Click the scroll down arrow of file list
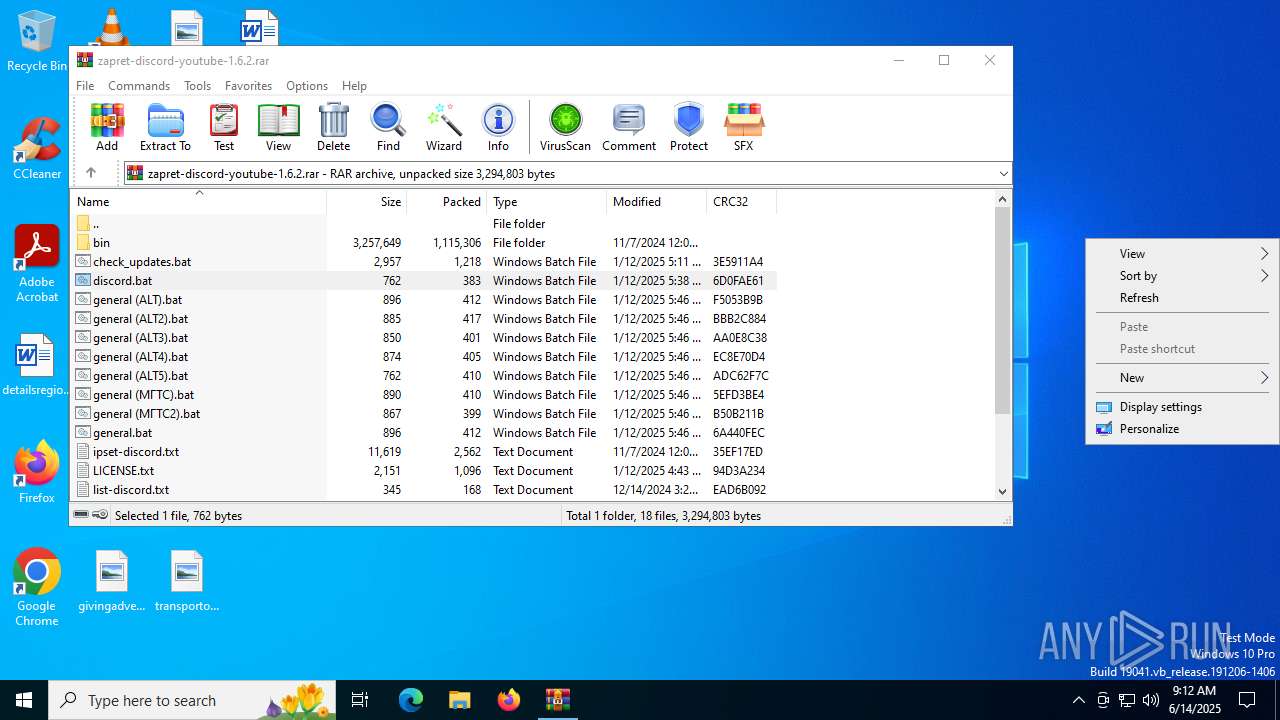Screen dimensions: 1280x720 [1003, 491]
